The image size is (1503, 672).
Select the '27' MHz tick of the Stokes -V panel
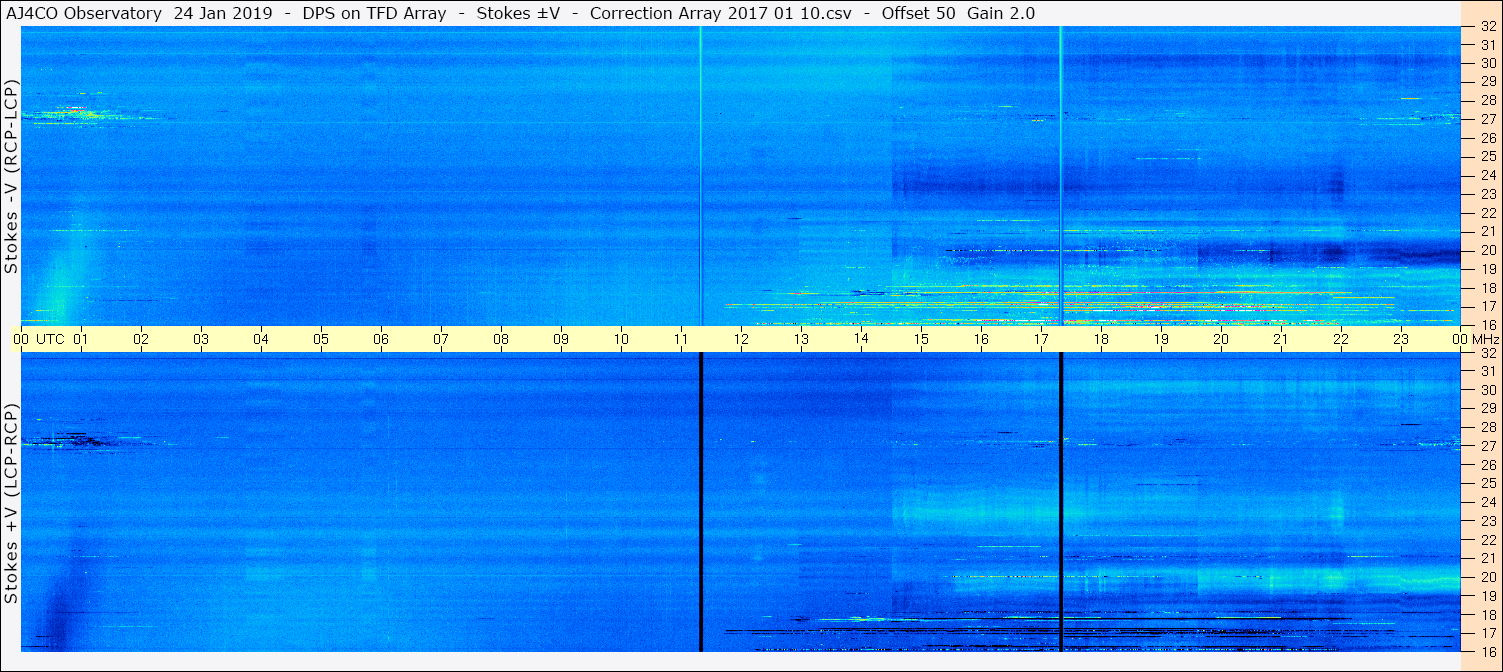[x=1487, y=119]
